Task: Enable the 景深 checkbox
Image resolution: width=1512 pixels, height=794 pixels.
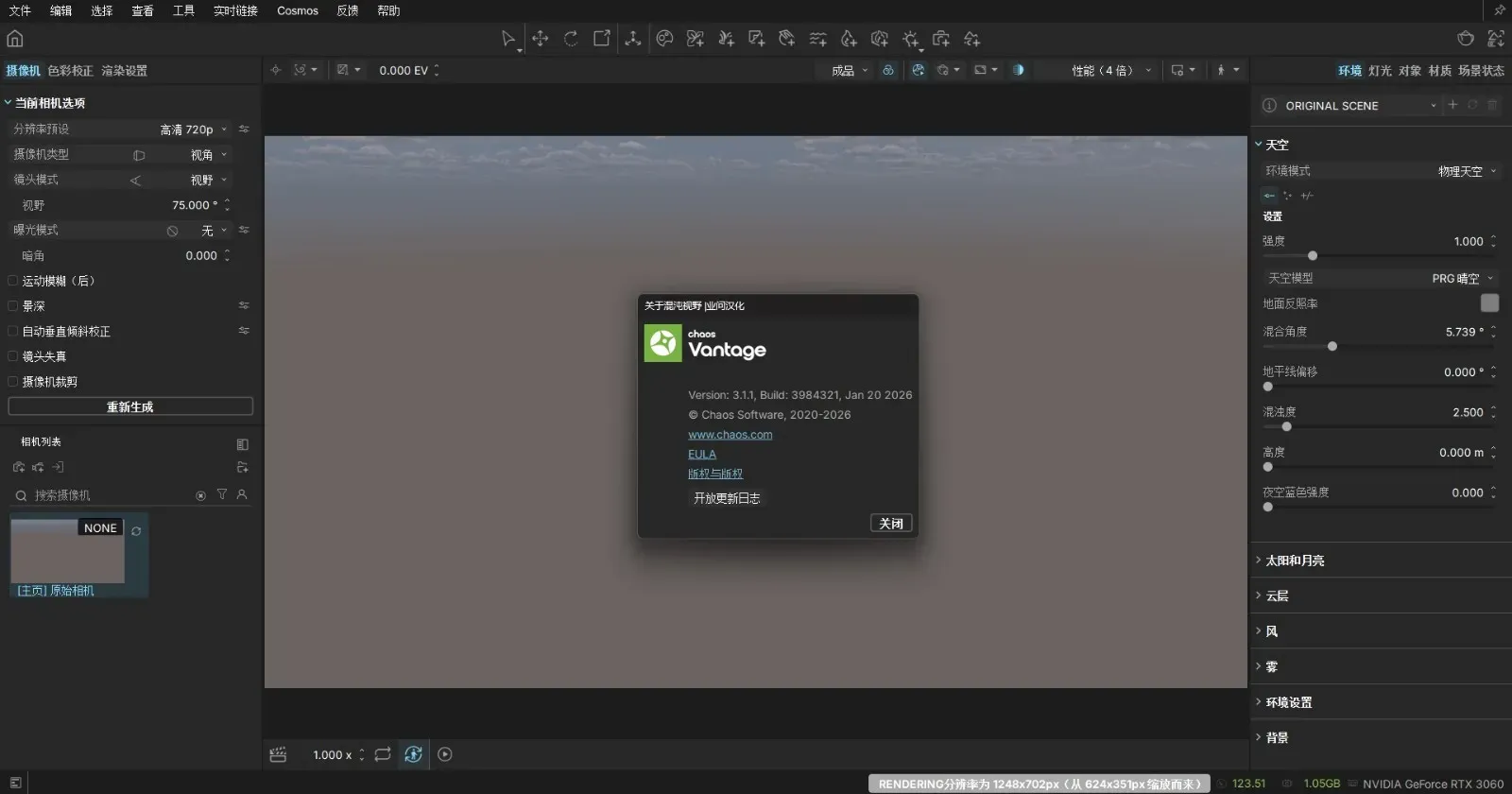Action: tap(13, 306)
